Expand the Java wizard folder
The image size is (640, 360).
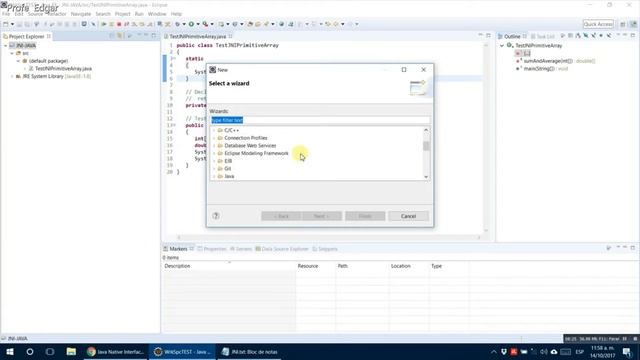214,176
